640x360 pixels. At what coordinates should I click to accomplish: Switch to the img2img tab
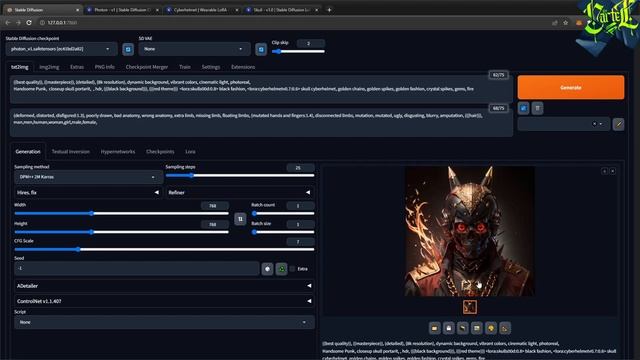coord(49,67)
